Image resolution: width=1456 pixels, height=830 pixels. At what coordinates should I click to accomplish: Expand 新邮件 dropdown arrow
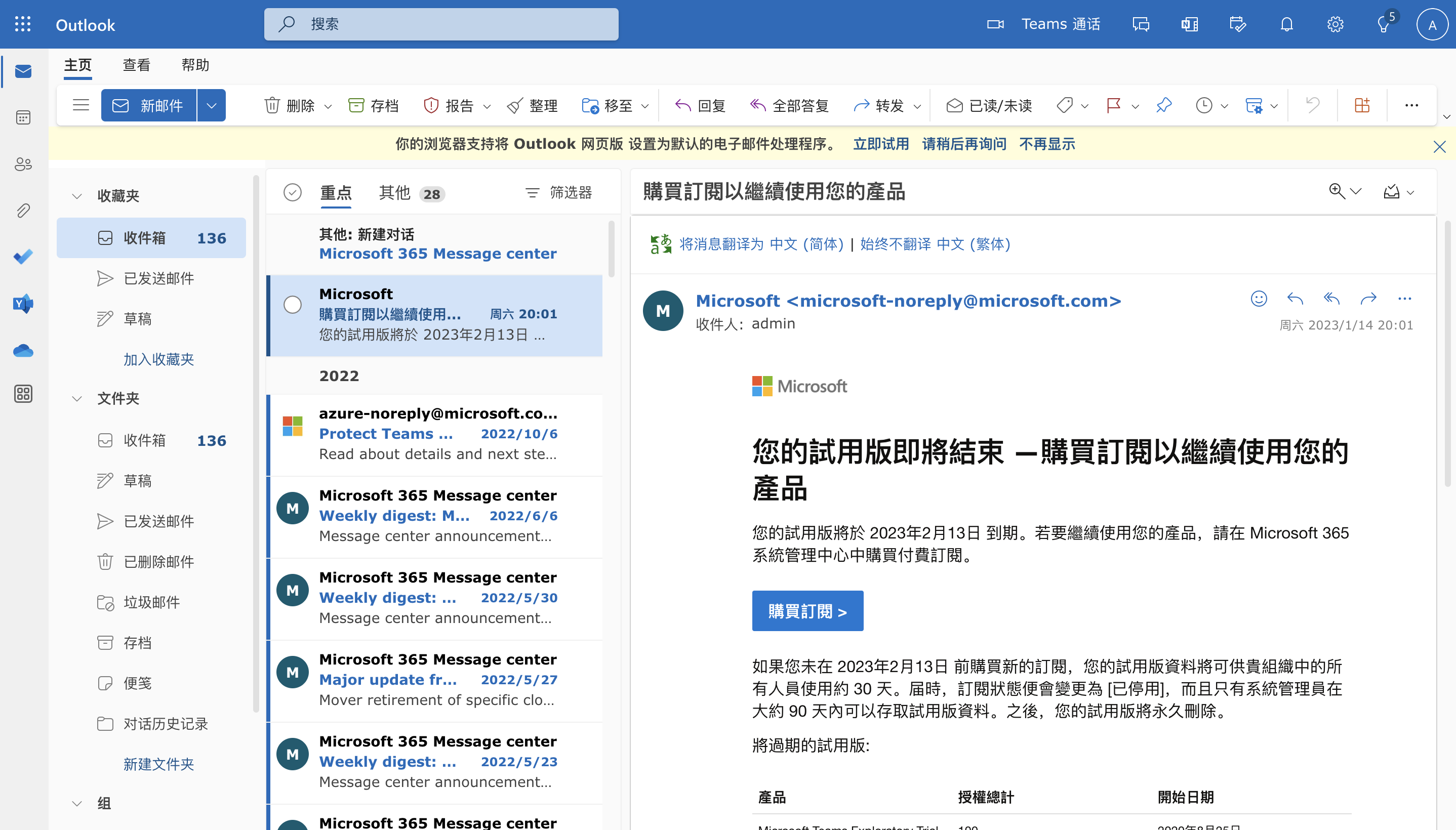[212, 105]
